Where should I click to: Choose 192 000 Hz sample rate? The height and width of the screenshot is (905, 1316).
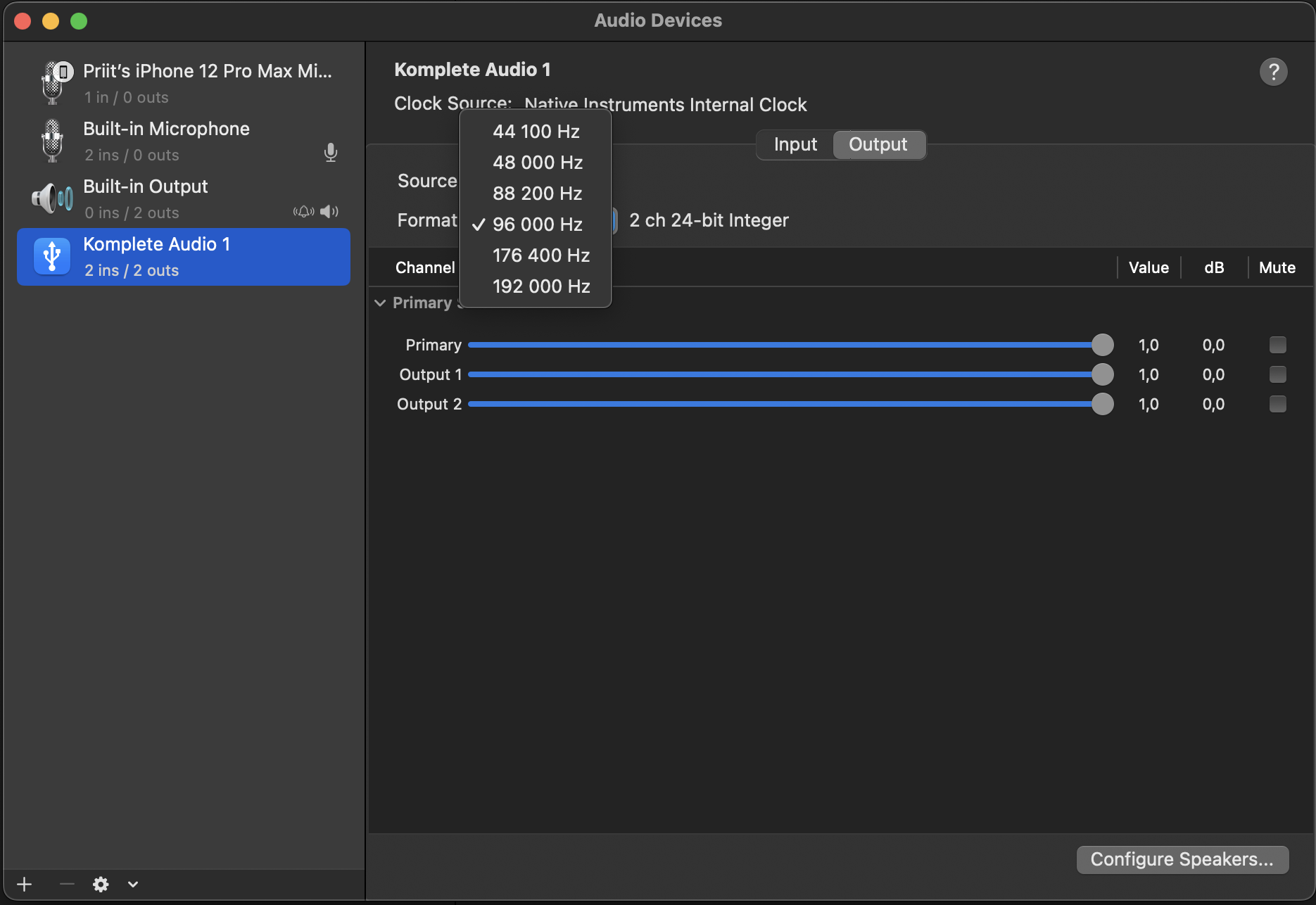click(536, 286)
